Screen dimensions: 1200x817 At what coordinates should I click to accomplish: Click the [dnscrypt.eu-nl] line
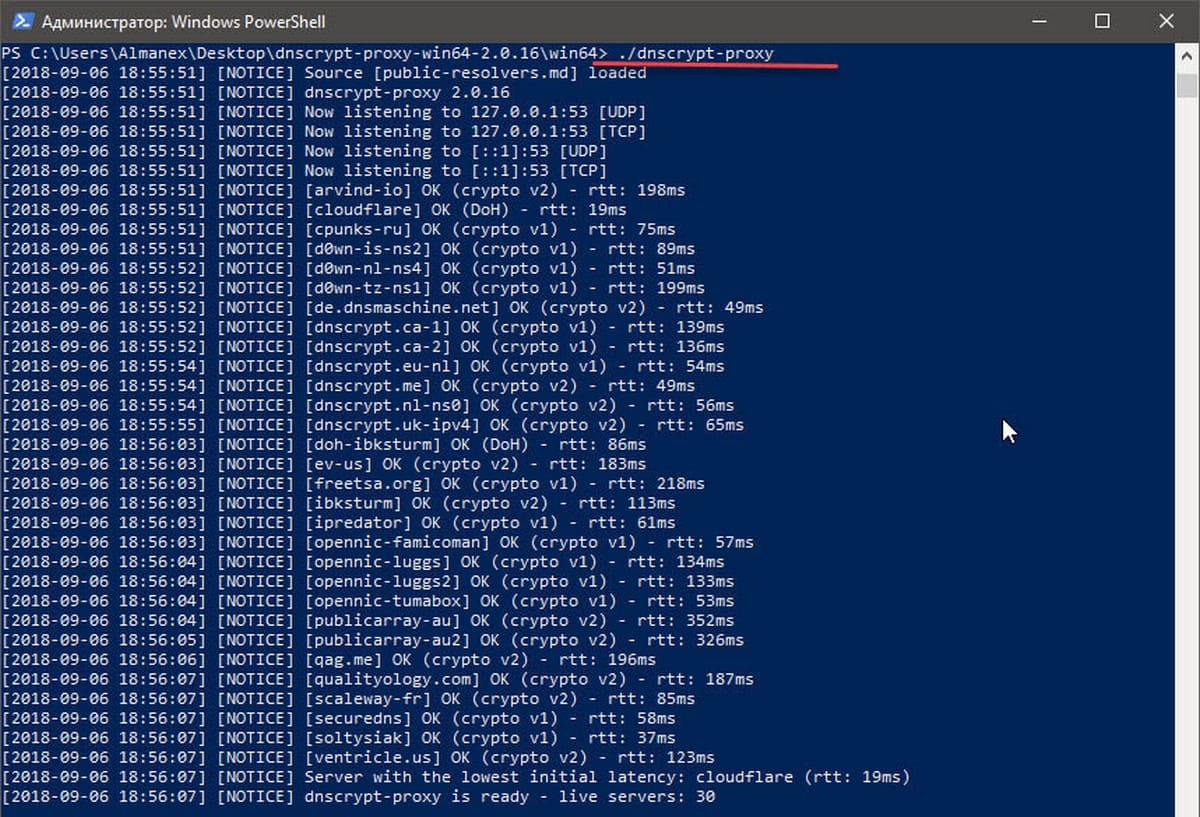click(363, 366)
